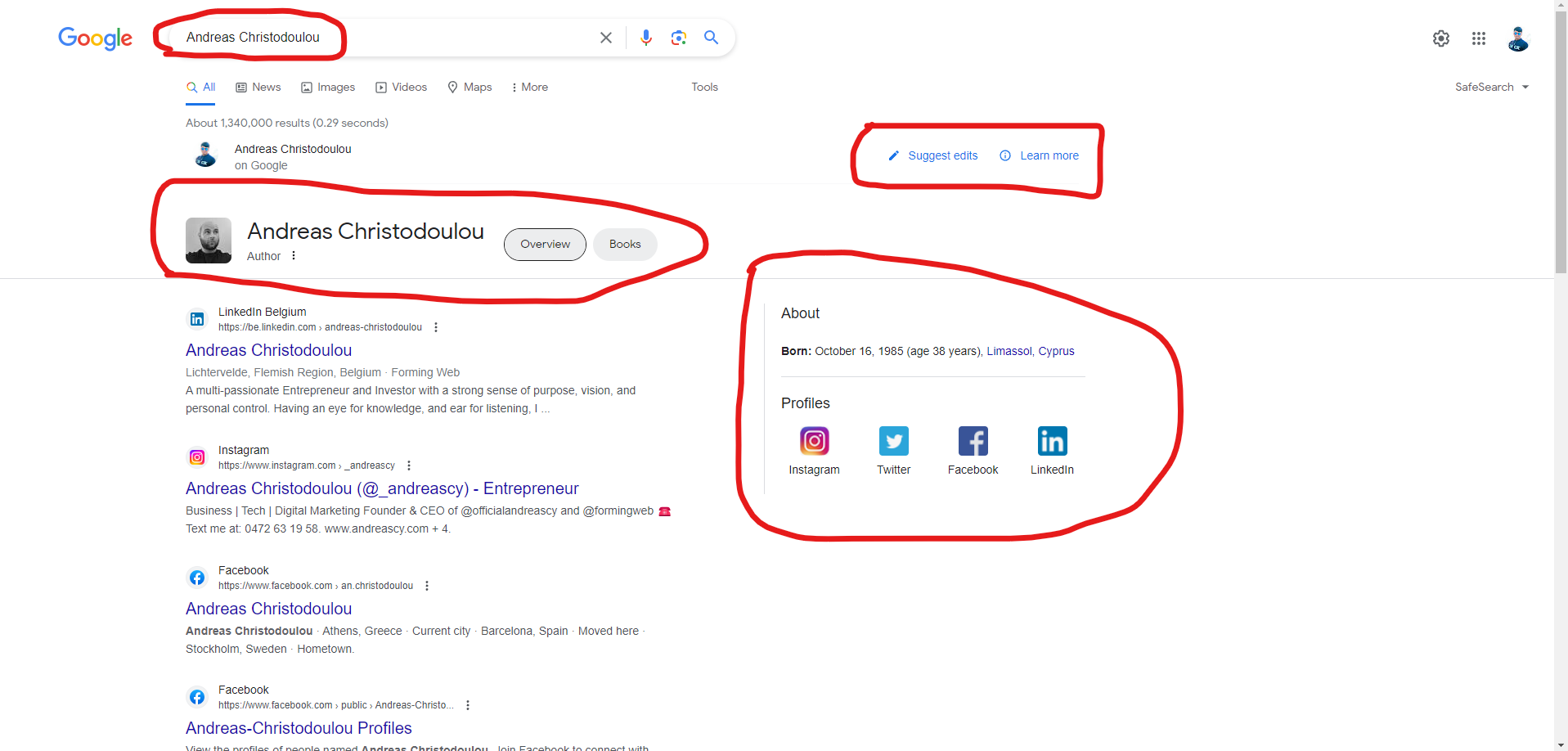Viewport: 1568px width, 751px height.
Task: Select the Overview chip
Action: coord(545,245)
